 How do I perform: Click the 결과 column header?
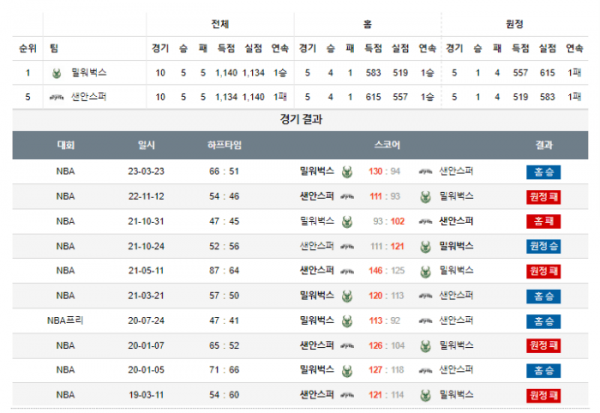(544, 145)
